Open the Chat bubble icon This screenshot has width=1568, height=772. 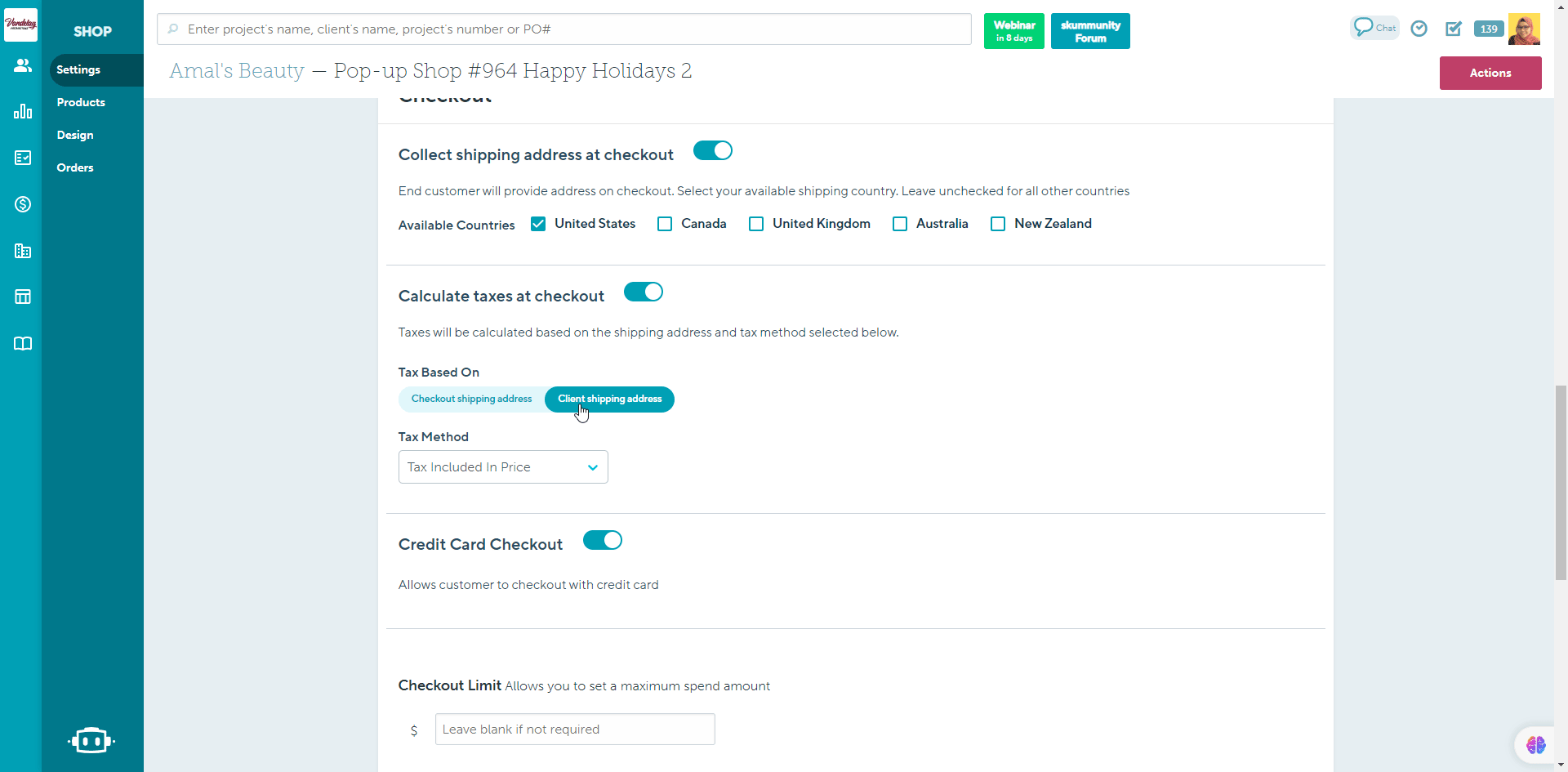pos(1374,28)
